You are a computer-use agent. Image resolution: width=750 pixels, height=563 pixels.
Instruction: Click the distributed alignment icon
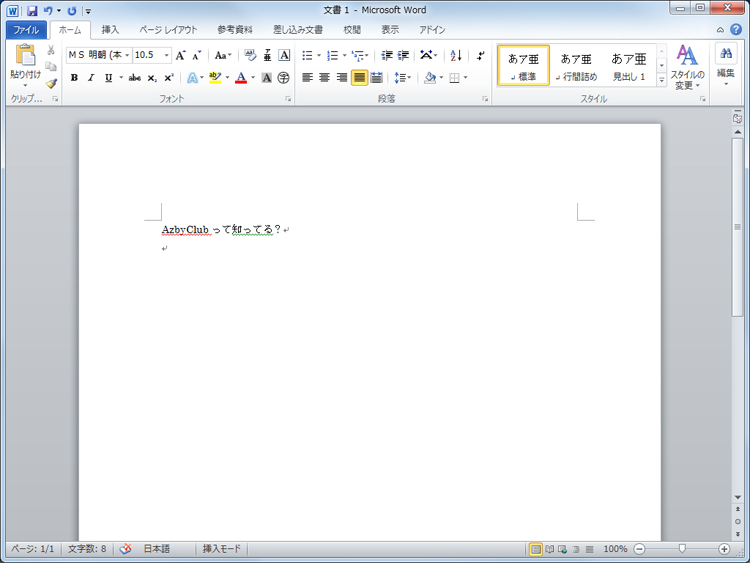coord(376,77)
